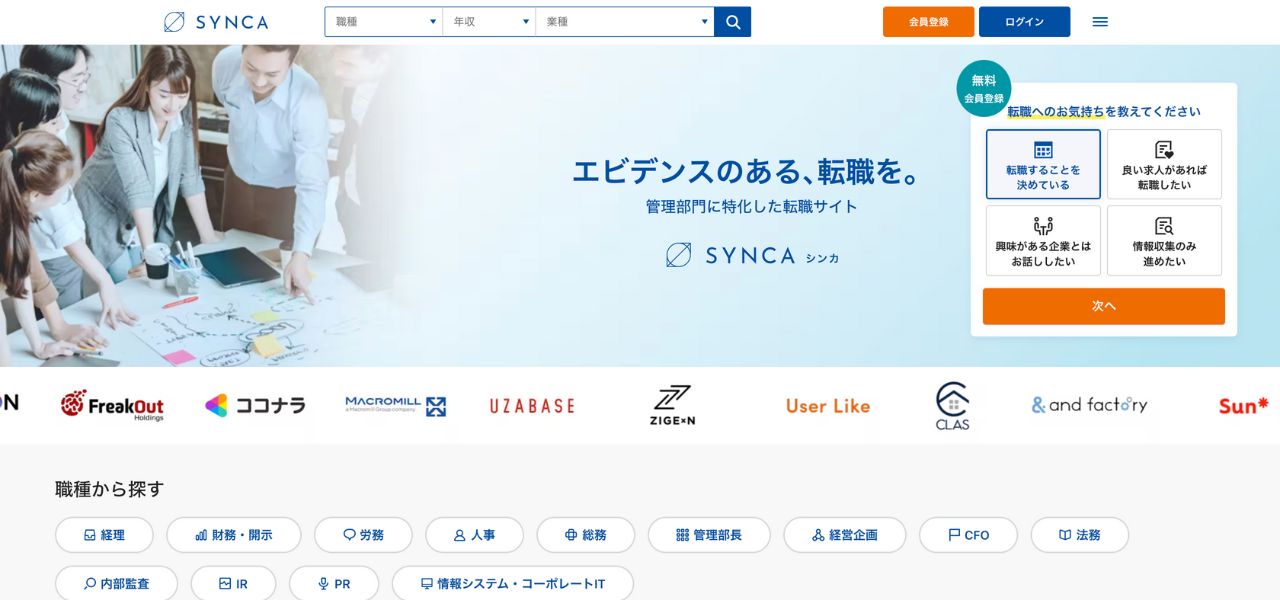Expand the 職種 dropdown
1280x600 pixels.
384,22
